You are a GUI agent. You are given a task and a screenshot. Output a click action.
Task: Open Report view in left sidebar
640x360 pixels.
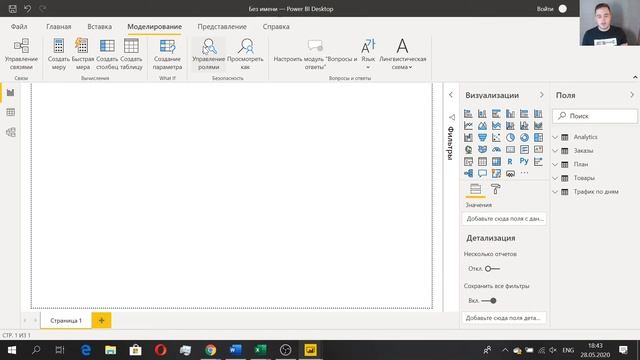(11, 93)
